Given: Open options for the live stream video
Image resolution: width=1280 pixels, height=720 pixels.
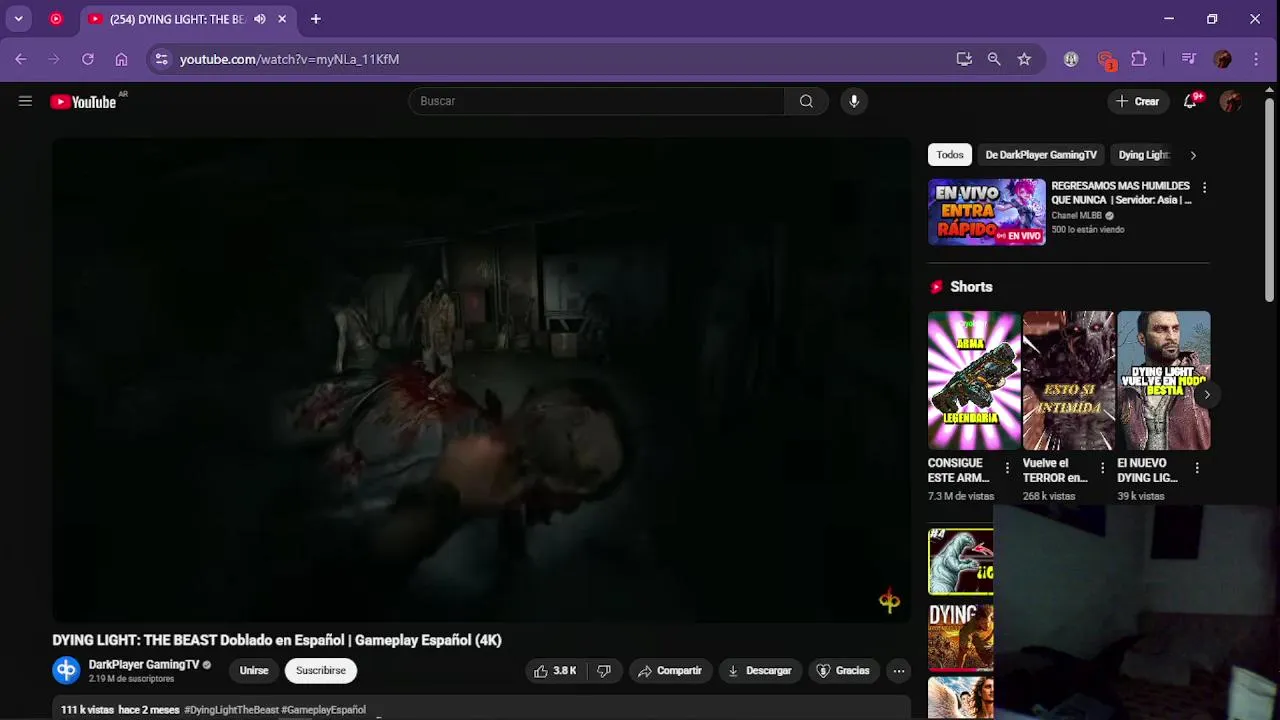Looking at the screenshot, I should tap(1204, 188).
